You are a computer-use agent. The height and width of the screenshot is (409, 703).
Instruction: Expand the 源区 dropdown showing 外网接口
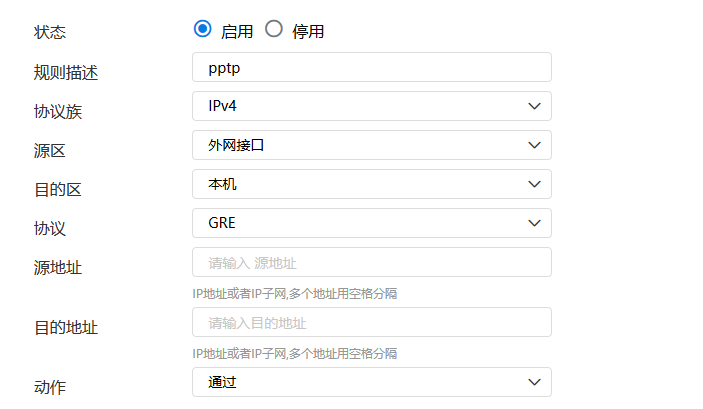click(x=371, y=145)
